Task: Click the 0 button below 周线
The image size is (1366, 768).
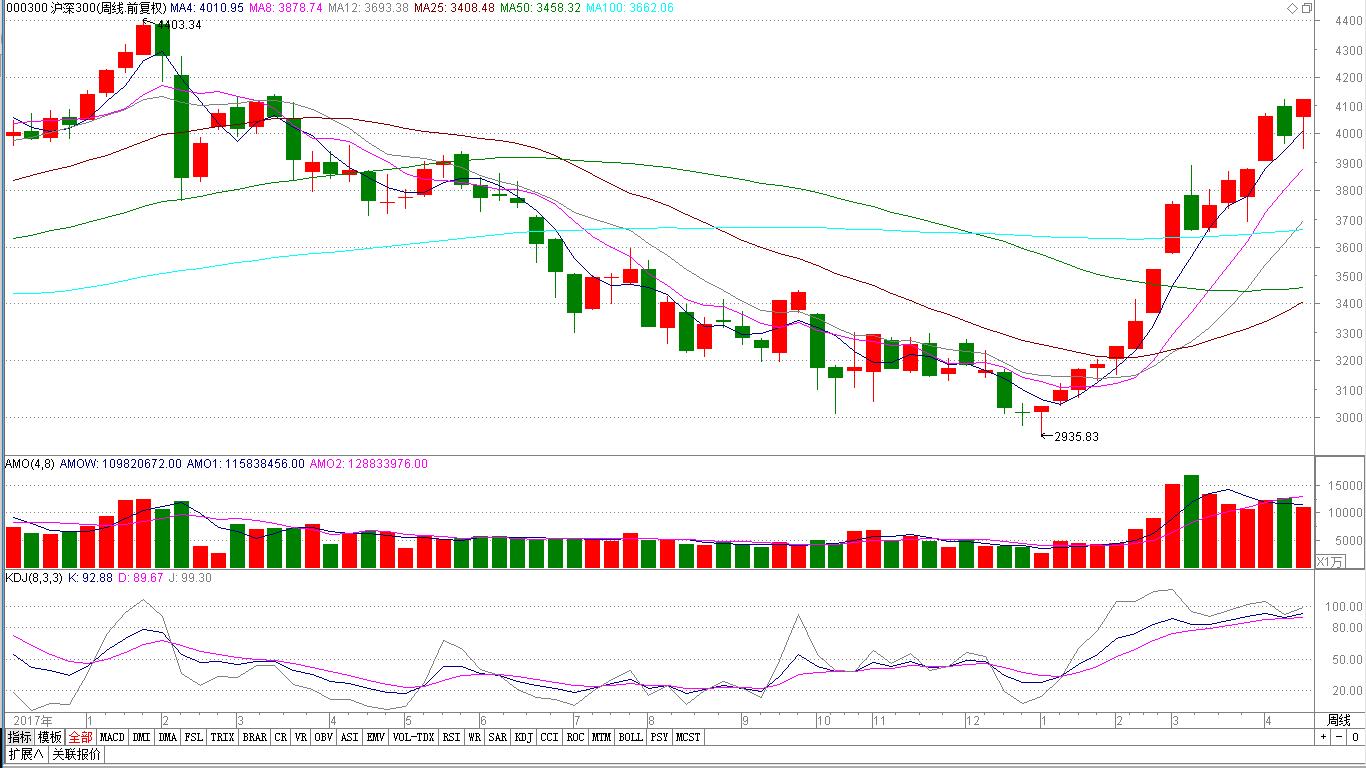Action: 1354,737
